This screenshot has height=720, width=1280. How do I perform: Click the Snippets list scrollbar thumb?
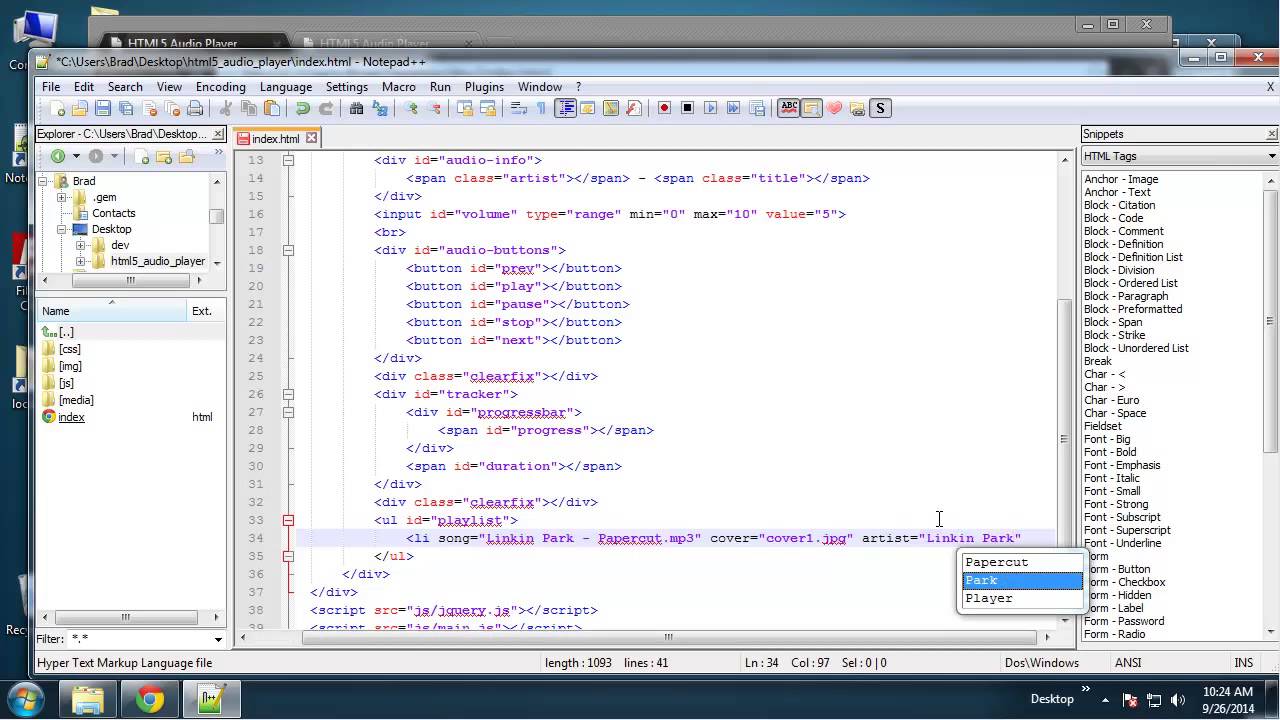click(x=1271, y=322)
